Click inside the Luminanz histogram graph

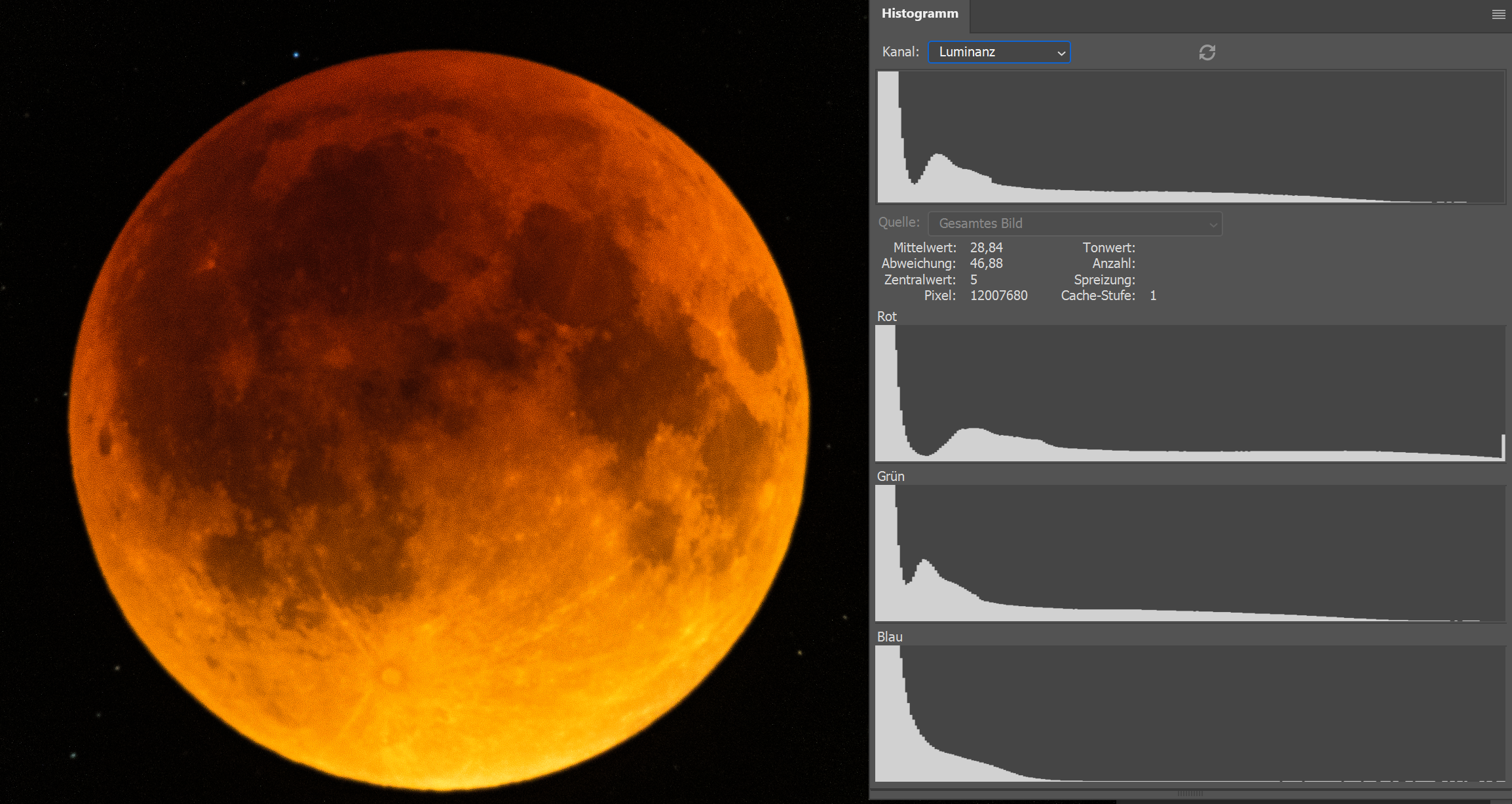(1190, 137)
